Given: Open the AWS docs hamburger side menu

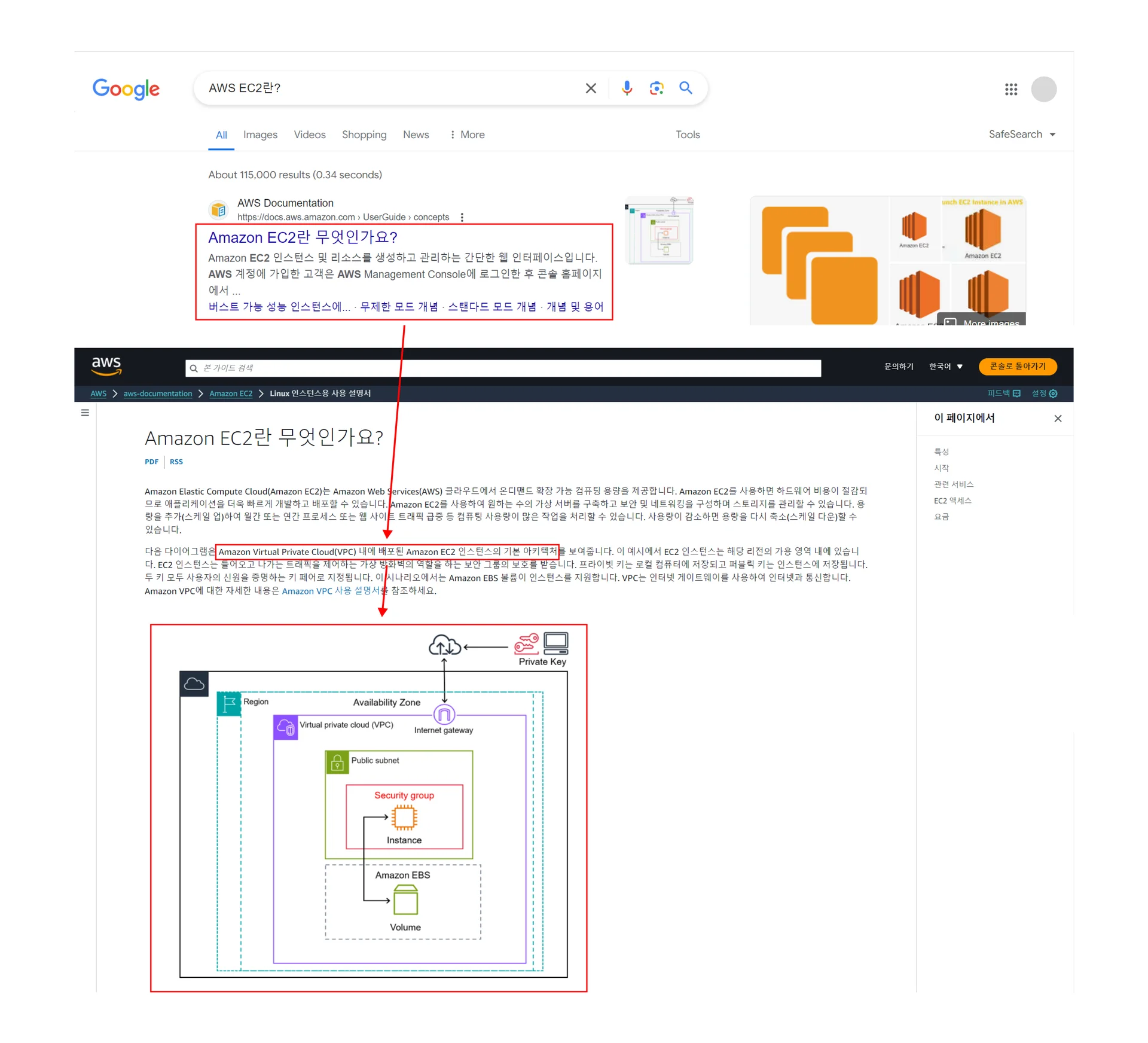Looking at the screenshot, I should (85, 413).
